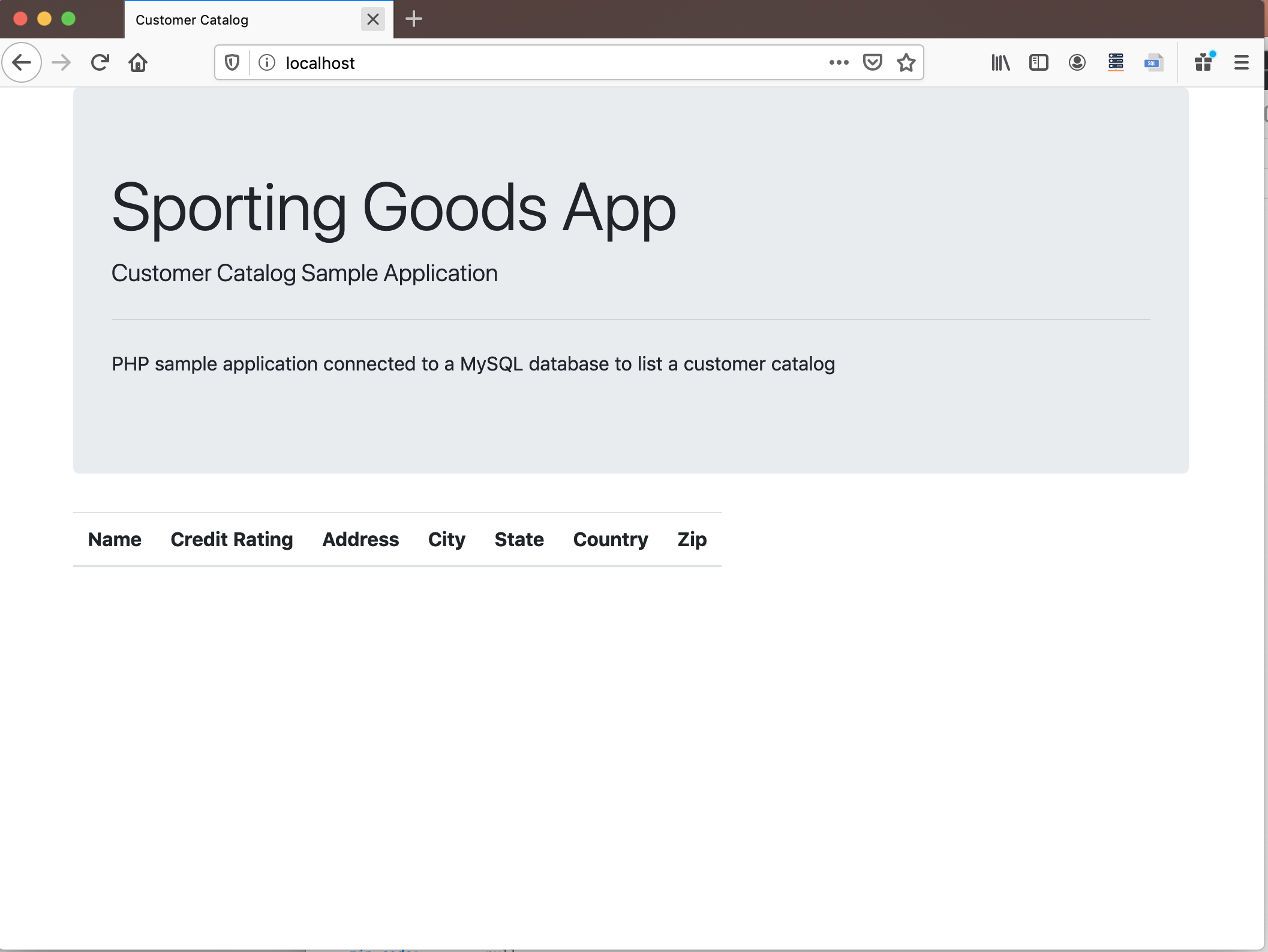Click the sidebar toggle icon
Screen dimensions: 1268x952
pyautogui.click(x=1037, y=63)
